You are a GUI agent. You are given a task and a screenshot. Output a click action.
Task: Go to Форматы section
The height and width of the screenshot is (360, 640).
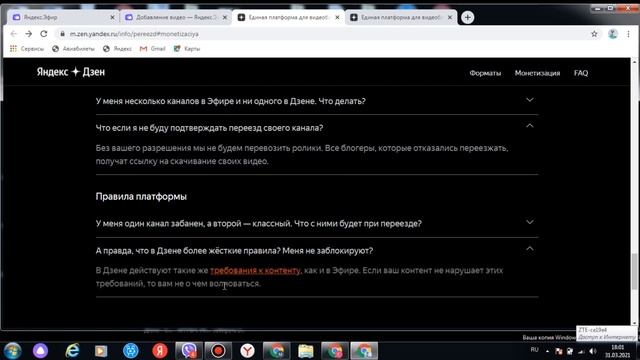click(x=485, y=73)
